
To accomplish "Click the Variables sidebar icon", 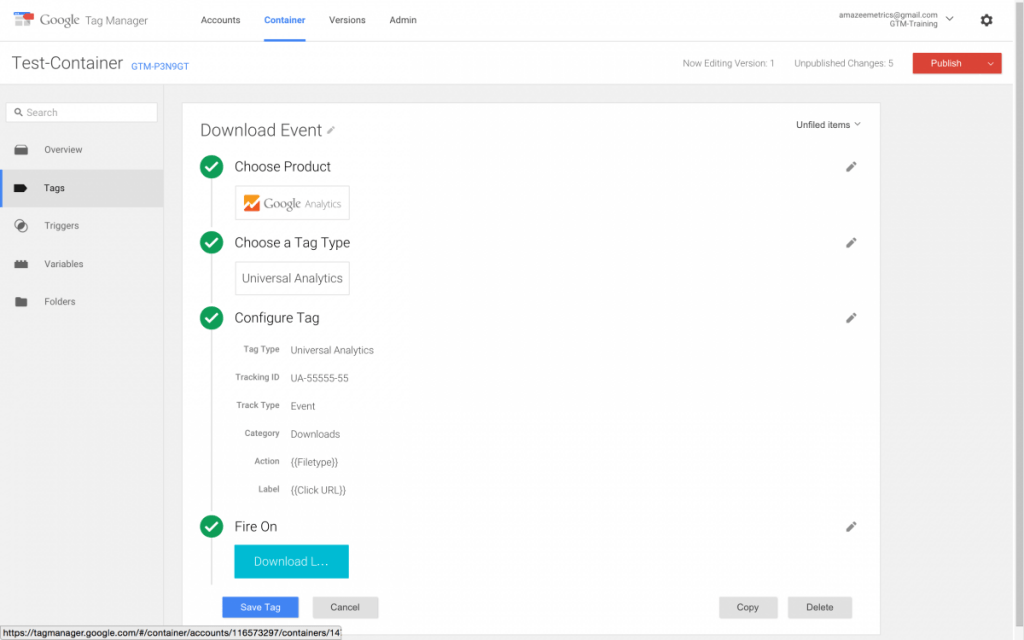I will (21, 264).
